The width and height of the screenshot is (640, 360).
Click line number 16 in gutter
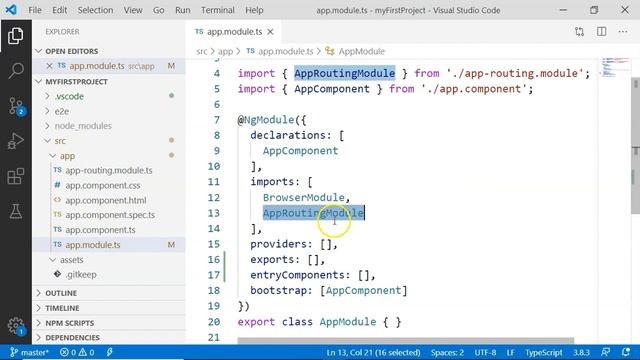coord(213,260)
